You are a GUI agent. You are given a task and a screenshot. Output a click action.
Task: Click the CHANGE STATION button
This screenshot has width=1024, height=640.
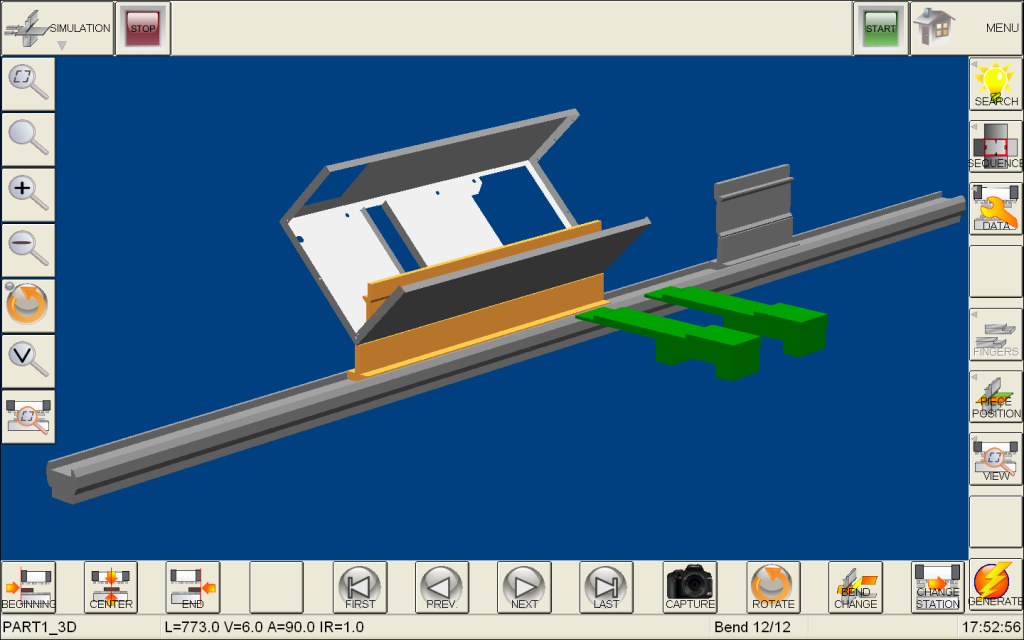tap(937, 587)
